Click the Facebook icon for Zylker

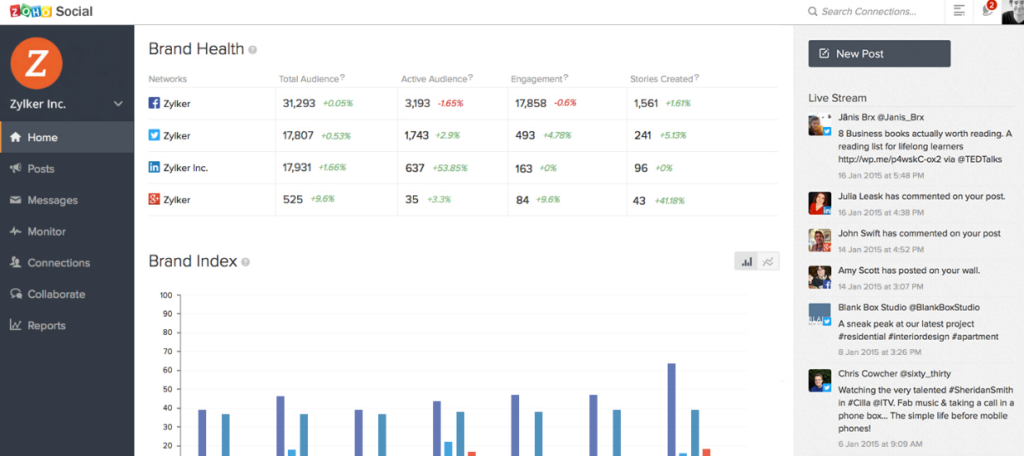point(154,103)
